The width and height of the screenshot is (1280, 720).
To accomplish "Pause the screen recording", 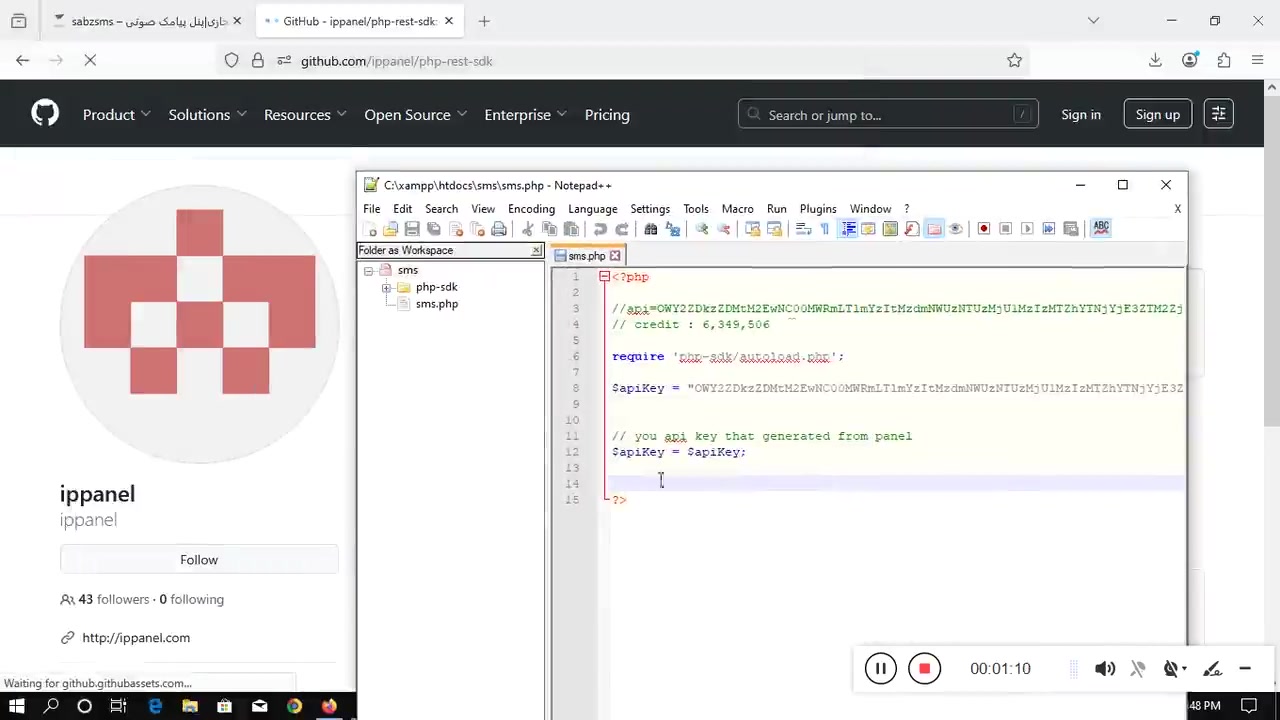I will (x=881, y=669).
